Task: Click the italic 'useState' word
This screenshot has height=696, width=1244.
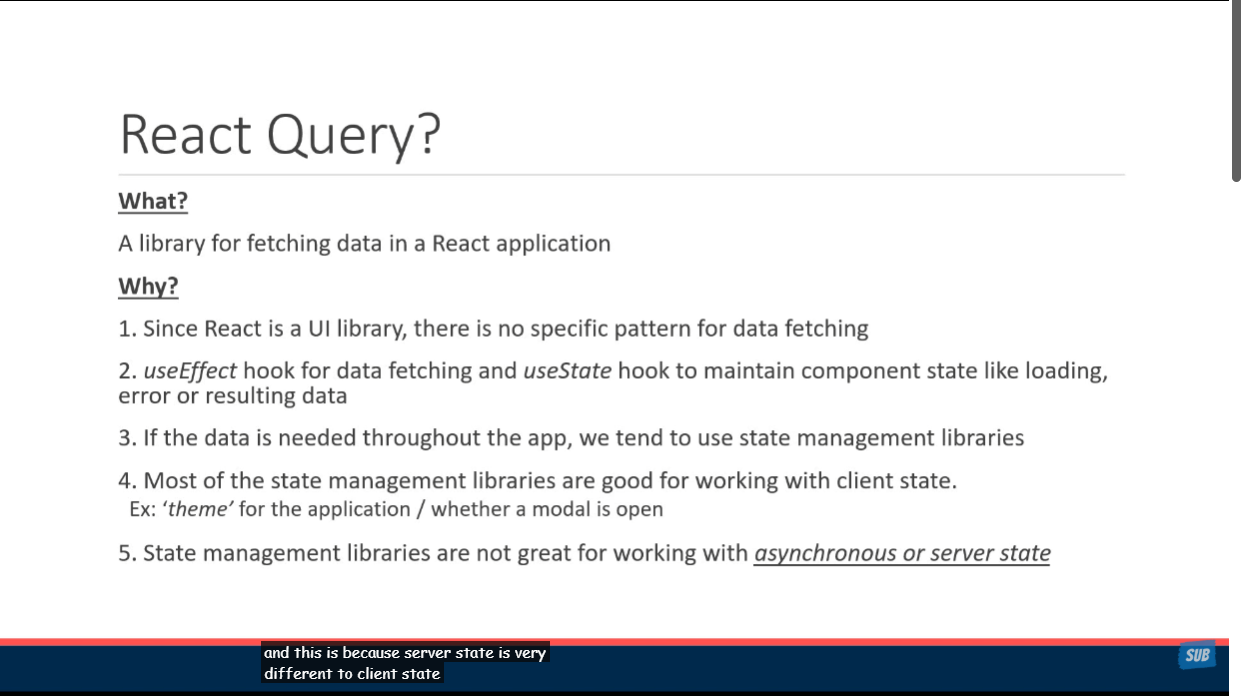Action: tap(567, 371)
